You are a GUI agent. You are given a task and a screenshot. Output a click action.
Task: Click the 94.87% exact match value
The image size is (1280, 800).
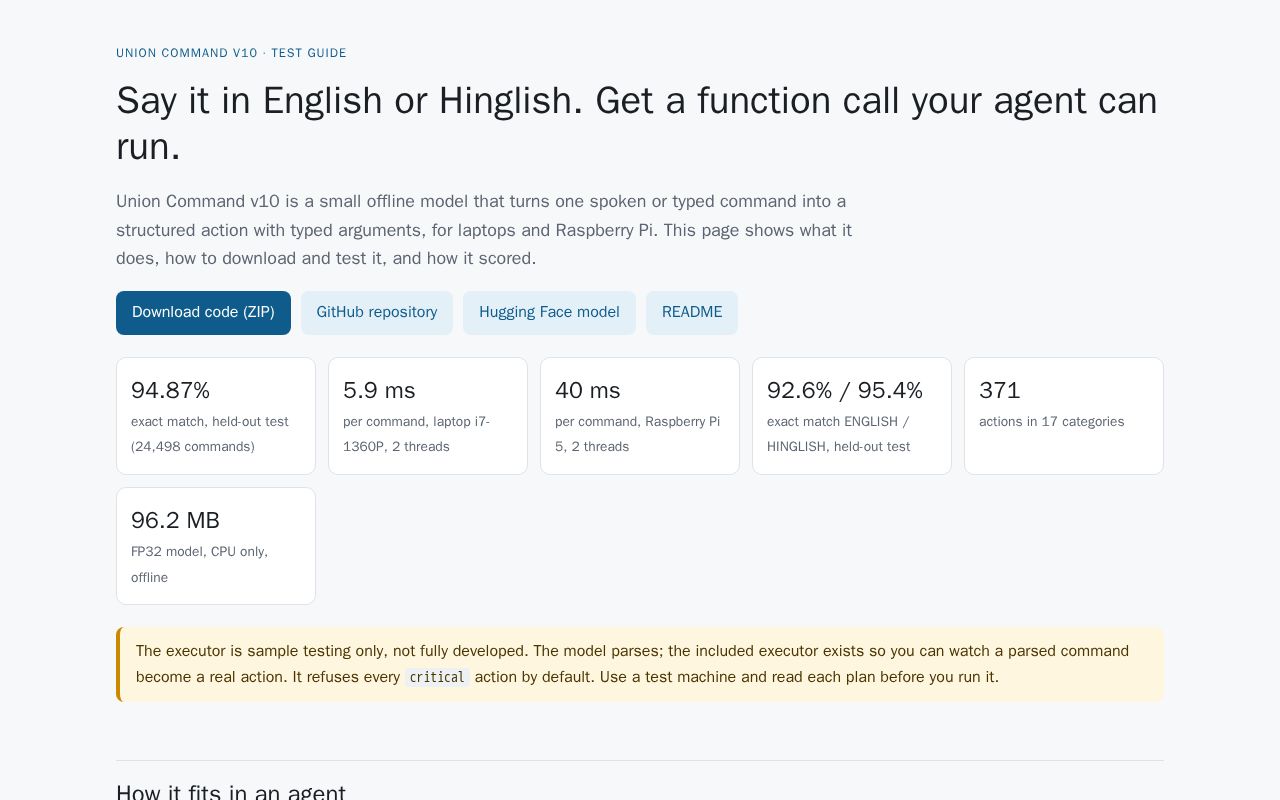(x=171, y=390)
